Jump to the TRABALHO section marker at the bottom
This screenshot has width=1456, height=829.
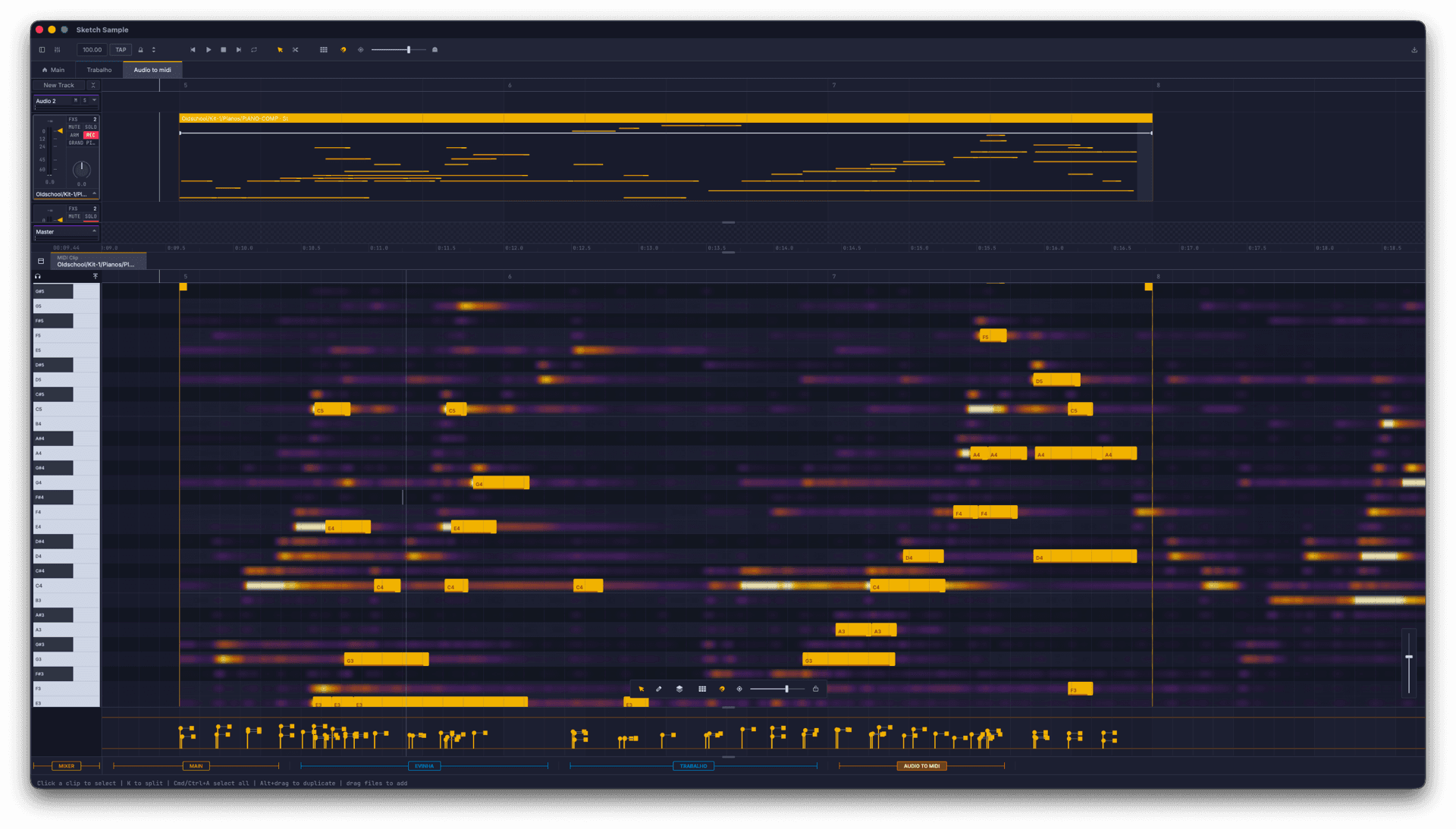pos(693,766)
